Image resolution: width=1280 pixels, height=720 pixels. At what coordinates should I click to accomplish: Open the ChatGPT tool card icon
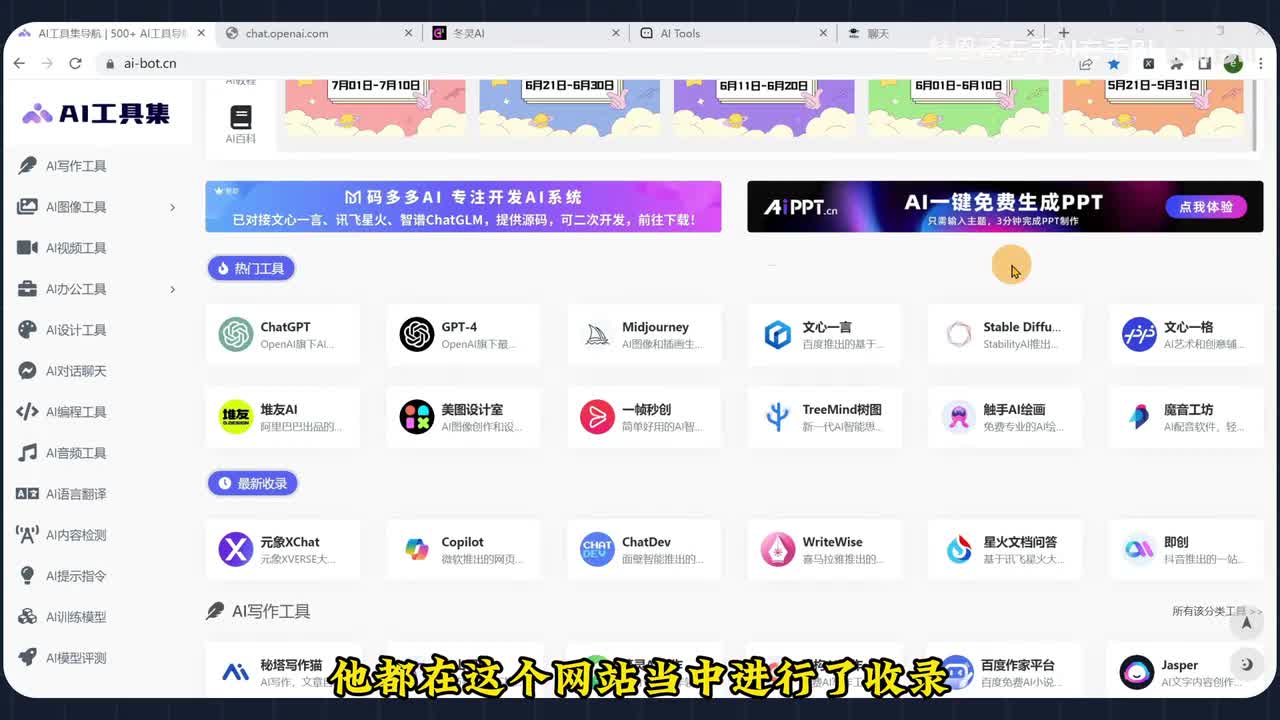236,334
